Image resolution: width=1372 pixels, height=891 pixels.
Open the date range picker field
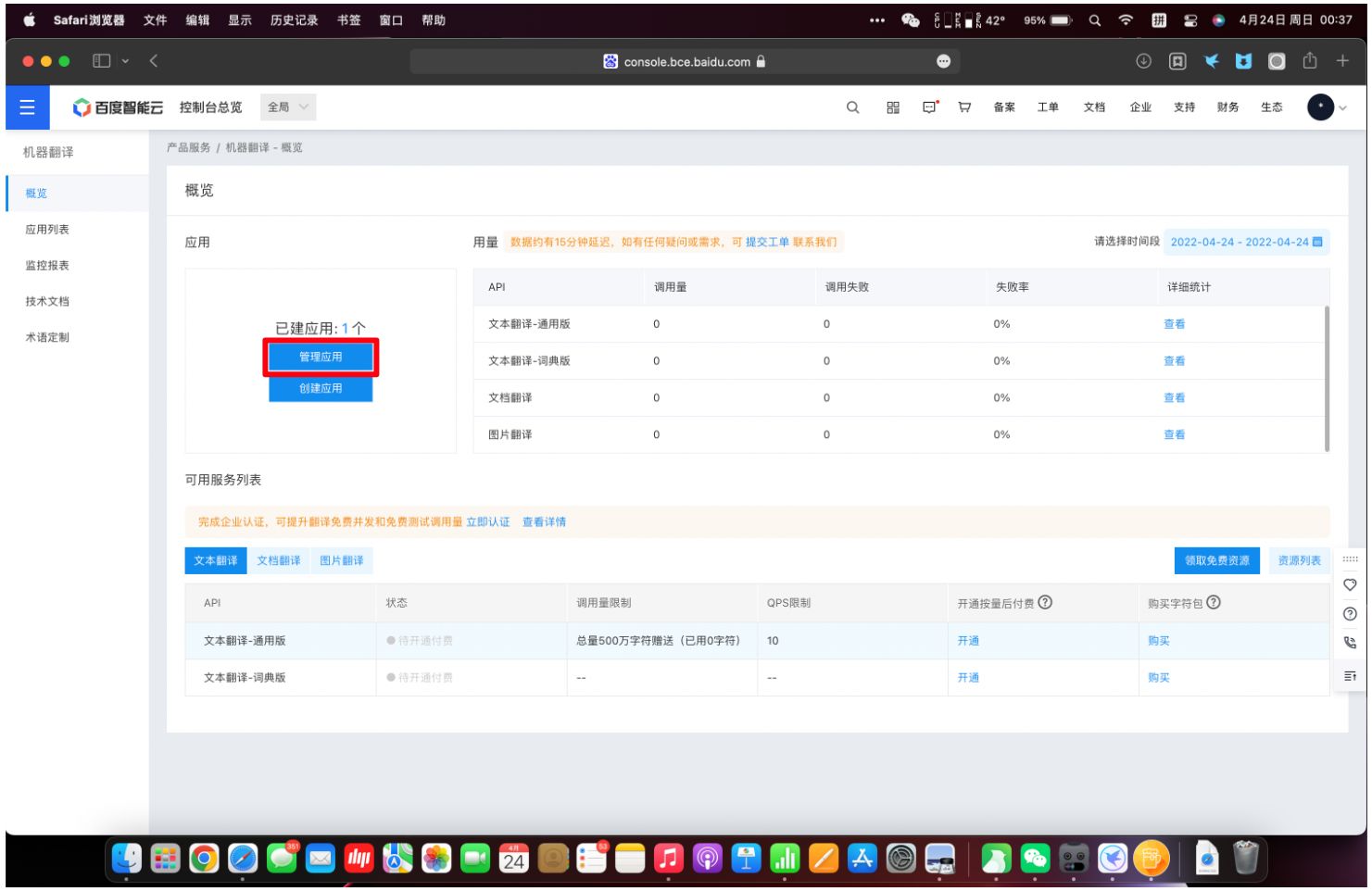[1246, 242]
